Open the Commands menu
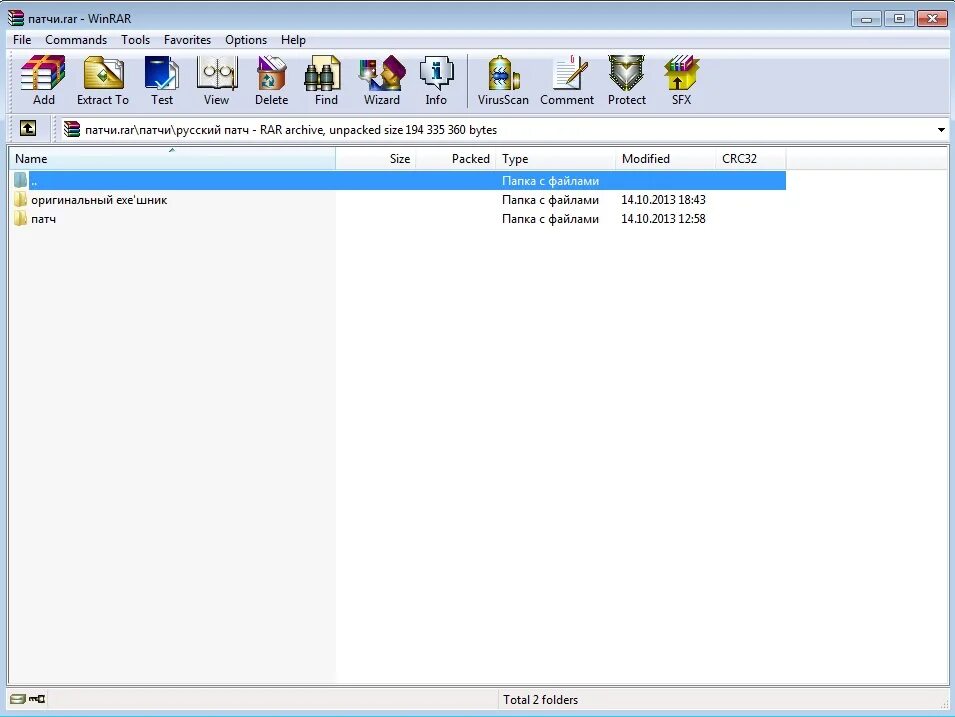 tap(76, 40)
